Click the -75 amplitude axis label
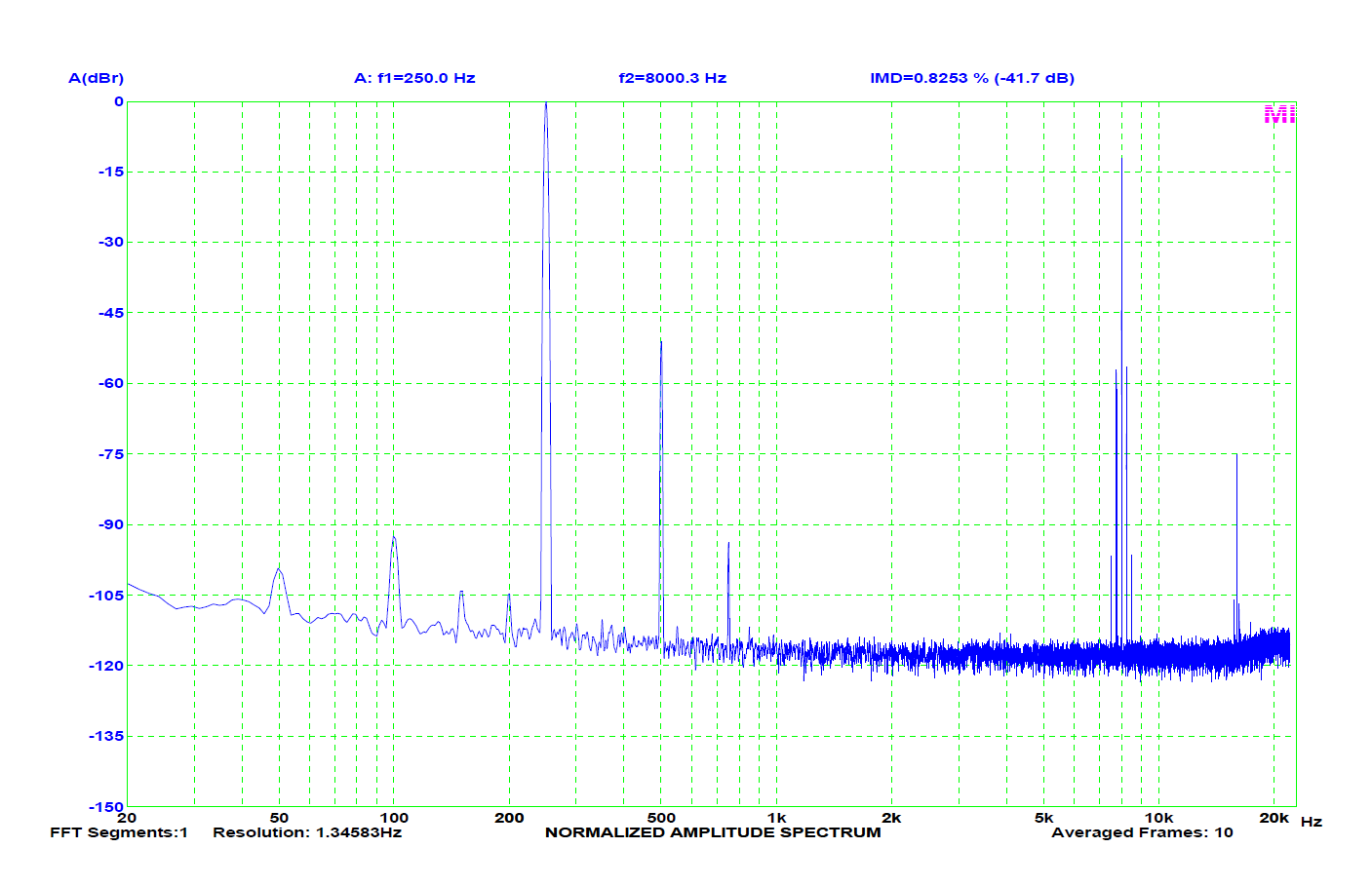Viewport: 1372px width, 887px height. click(x=111, y=454)
